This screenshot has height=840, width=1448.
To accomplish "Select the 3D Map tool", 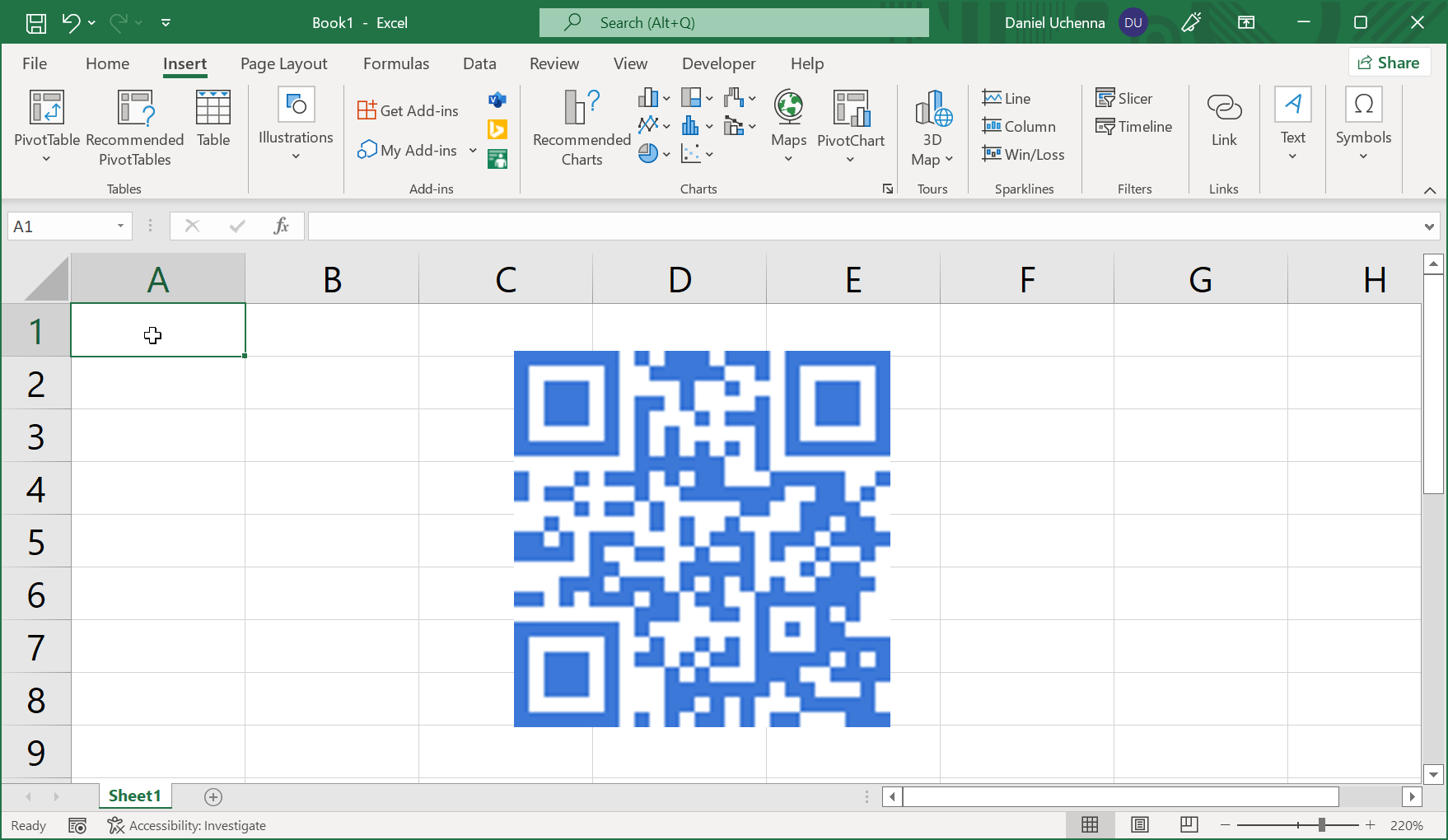I will point(932,125).
